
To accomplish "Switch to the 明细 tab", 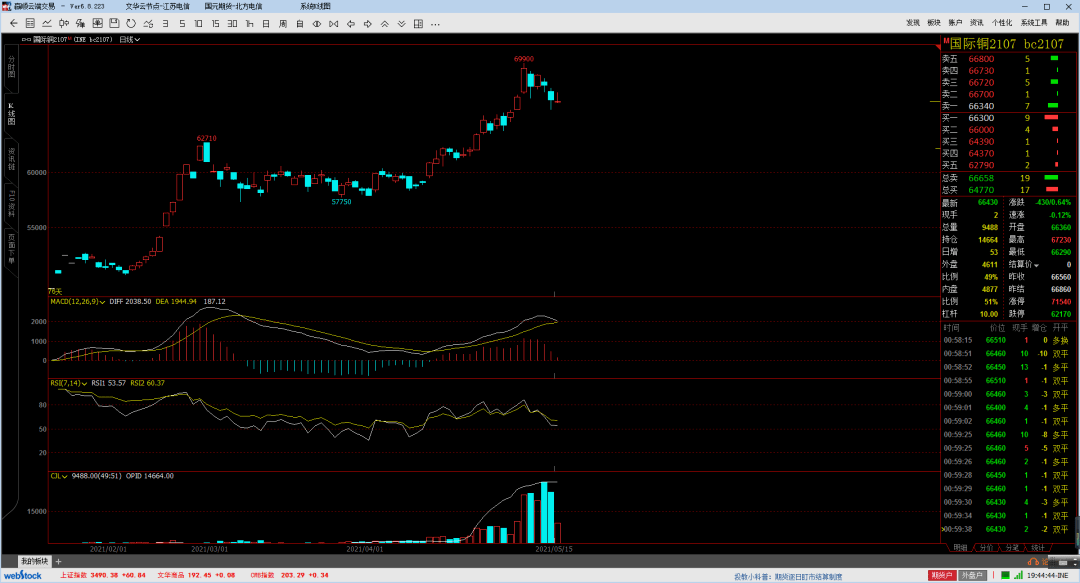I will click(x=960, y=548).
